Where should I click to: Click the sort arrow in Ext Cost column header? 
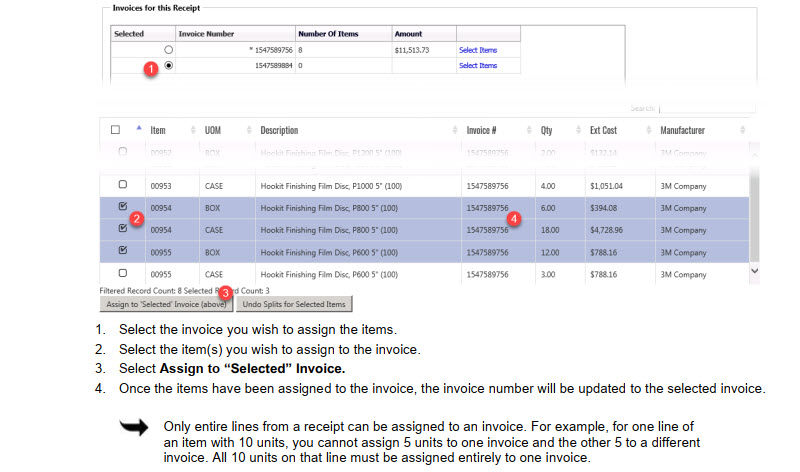point(646,130)
